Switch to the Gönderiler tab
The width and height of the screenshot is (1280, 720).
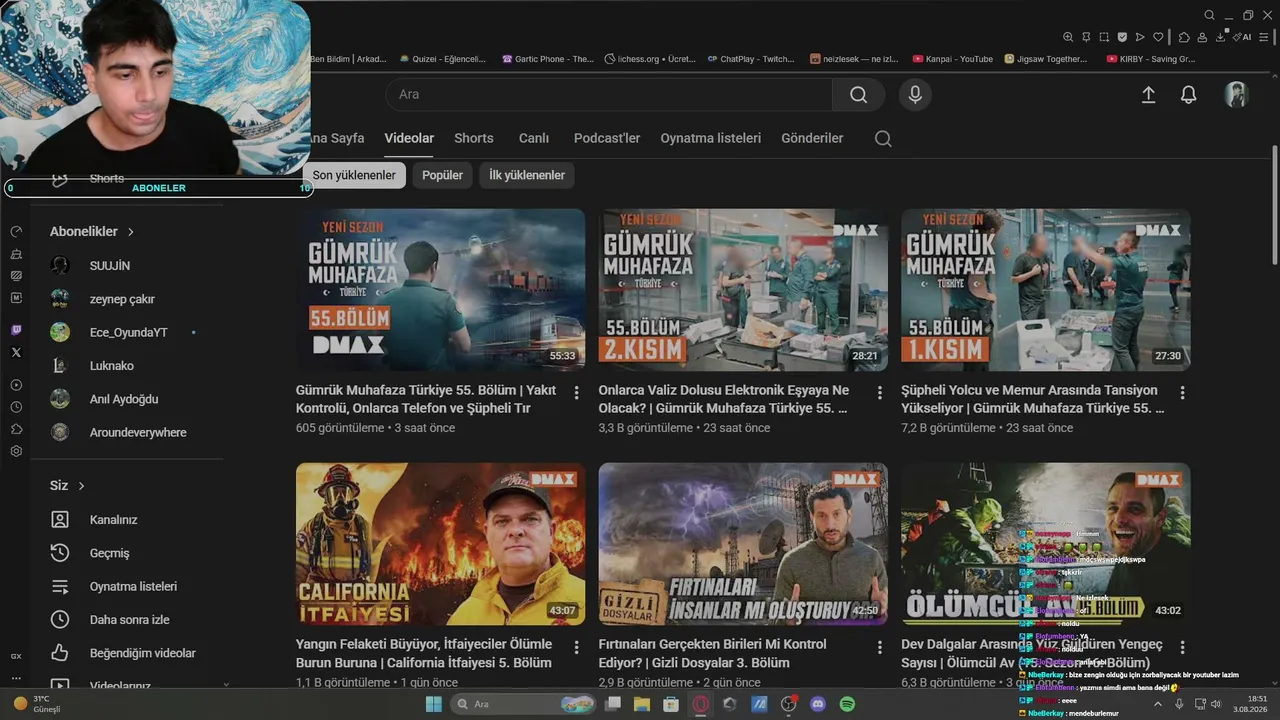812,138
